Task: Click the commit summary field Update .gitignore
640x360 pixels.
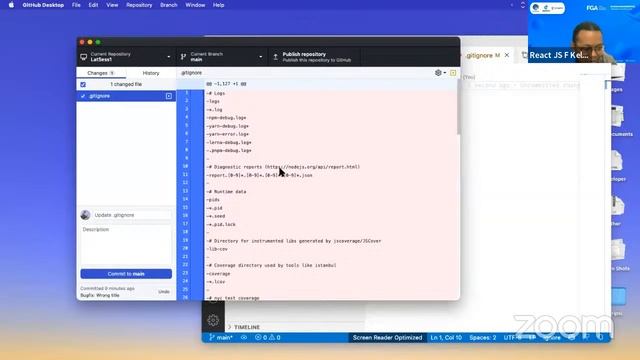Action: coord(132,215)
